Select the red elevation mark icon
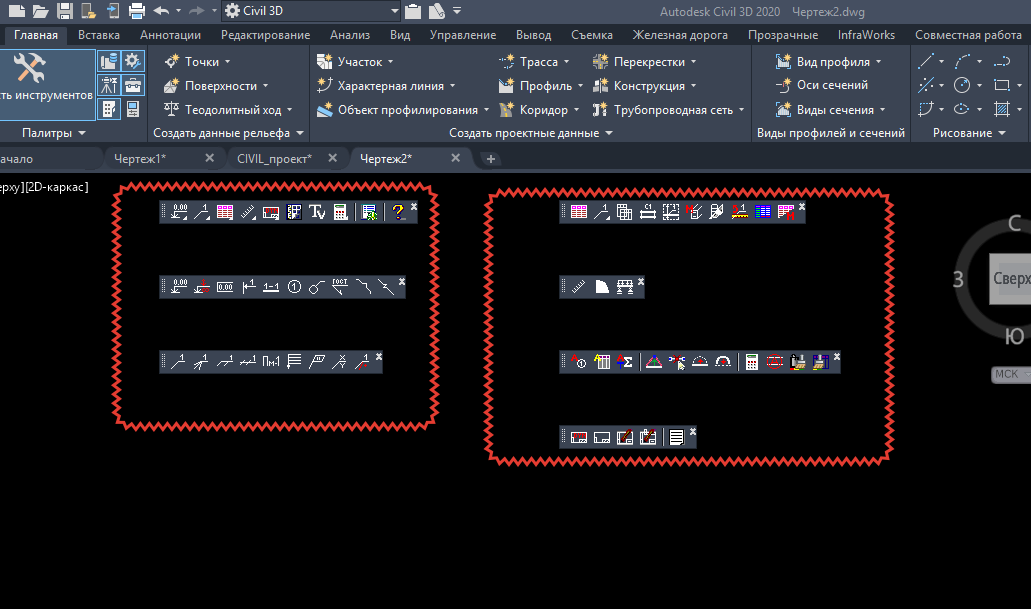Viewport: 1031px width, 609px height. tap(202, 287)
